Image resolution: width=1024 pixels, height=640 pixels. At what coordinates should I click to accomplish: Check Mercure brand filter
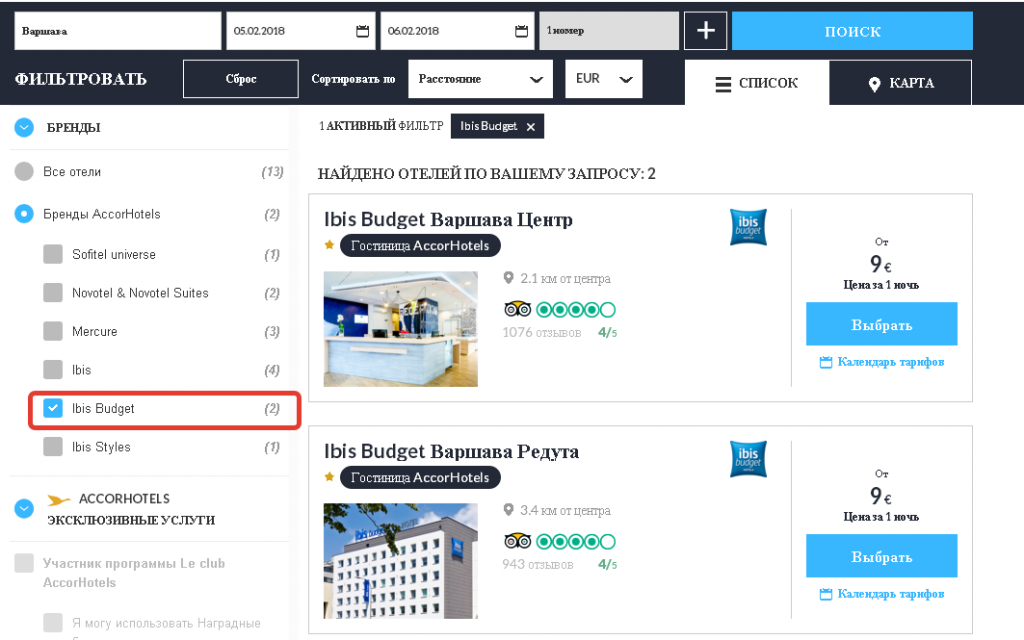[53, 331]
